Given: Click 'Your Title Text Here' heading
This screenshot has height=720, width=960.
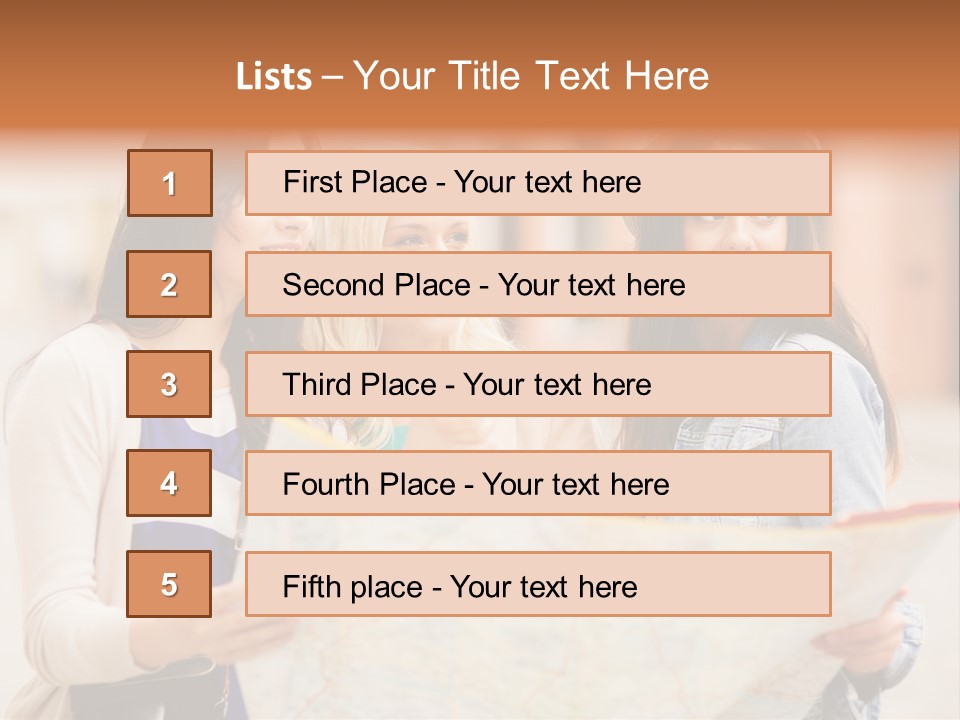Looking at the screenshot, I should 531,76.
